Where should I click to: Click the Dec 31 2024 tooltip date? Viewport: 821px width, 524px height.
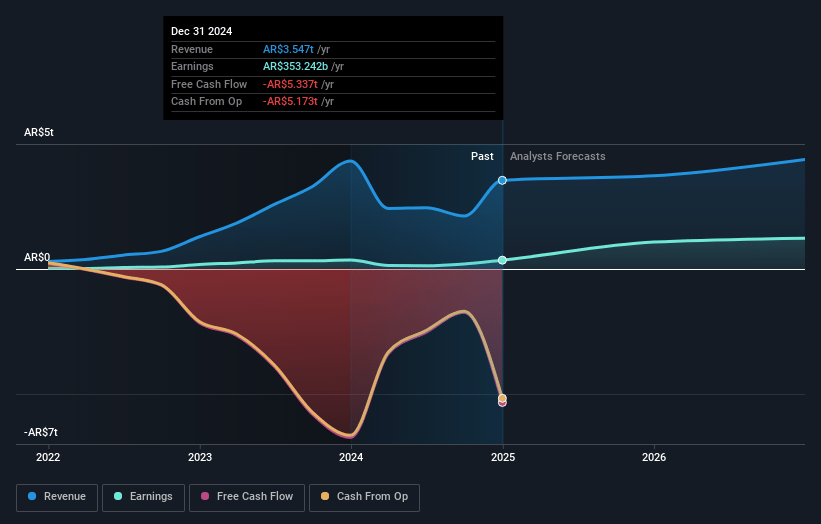[202, 31]
